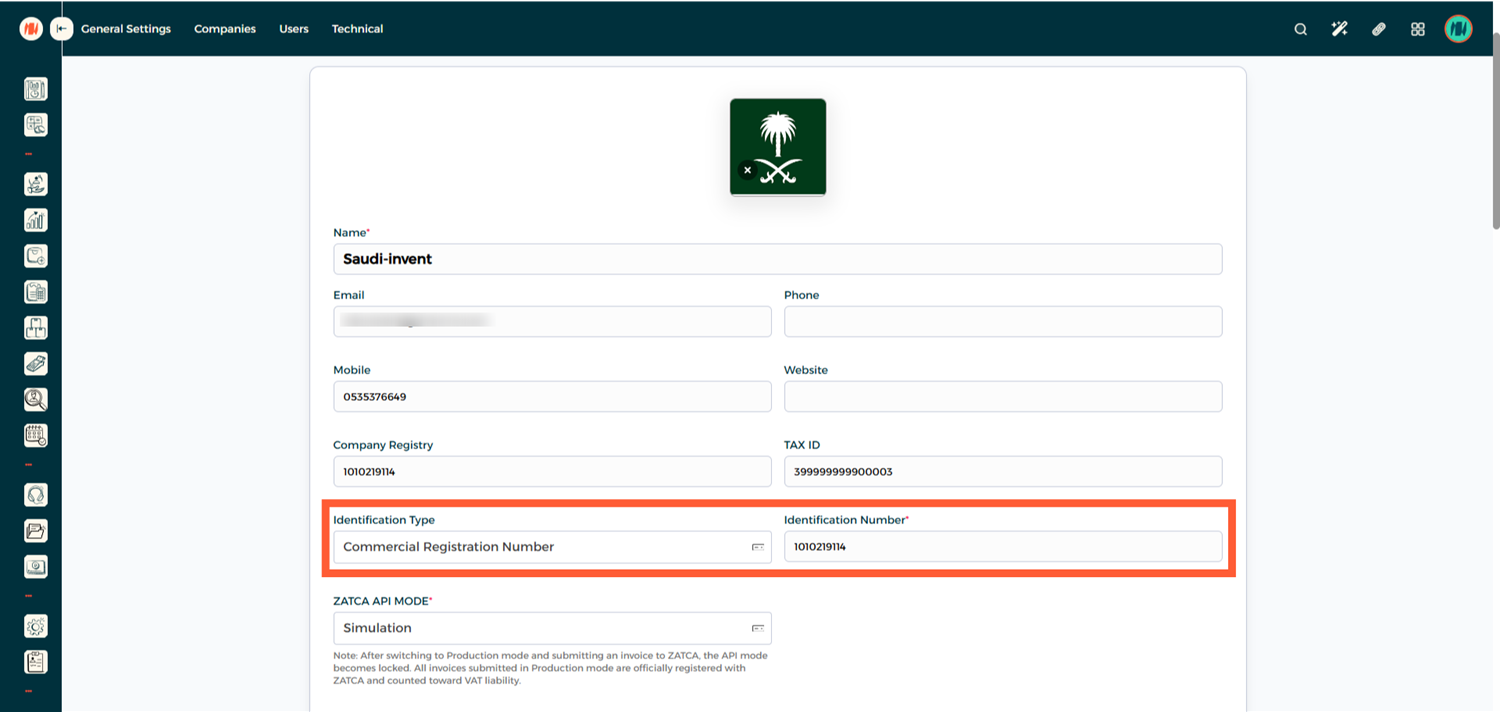Open the apps grid icon

tap(1417, 29)
